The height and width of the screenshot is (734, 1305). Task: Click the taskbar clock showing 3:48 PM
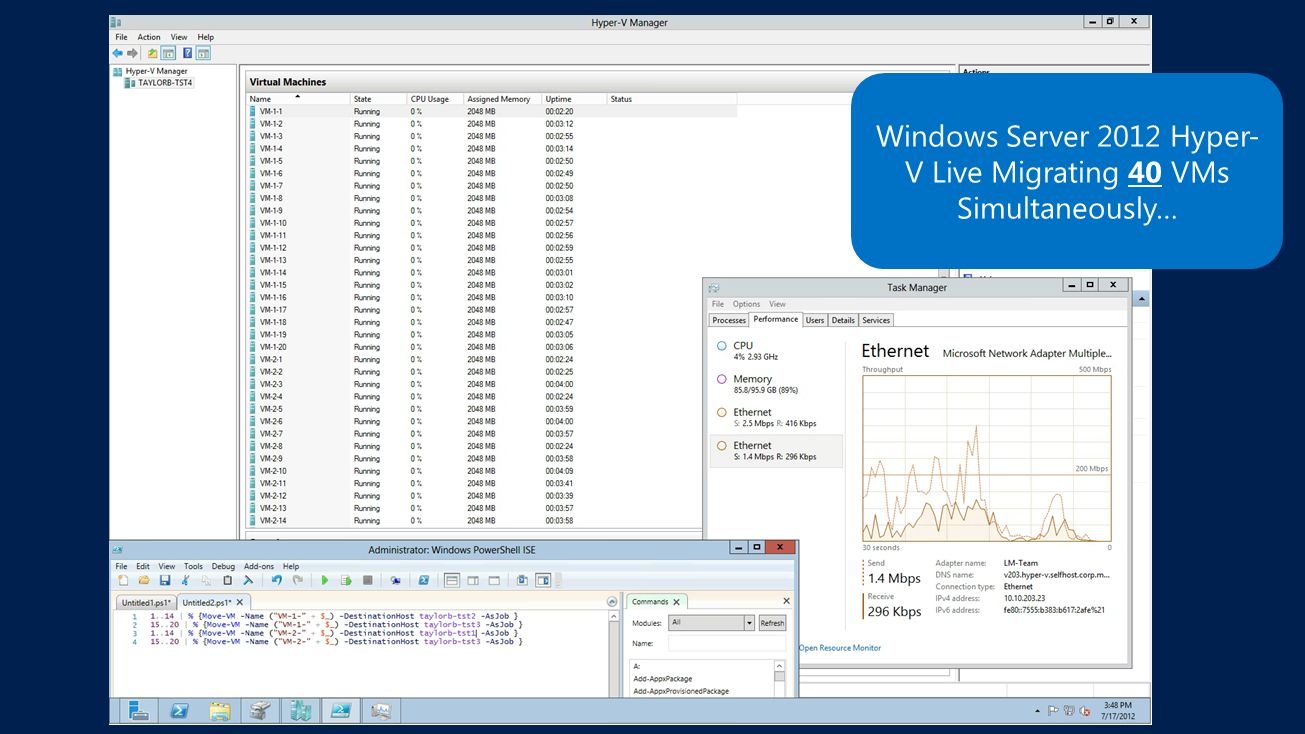click(x=1117, y=711)
